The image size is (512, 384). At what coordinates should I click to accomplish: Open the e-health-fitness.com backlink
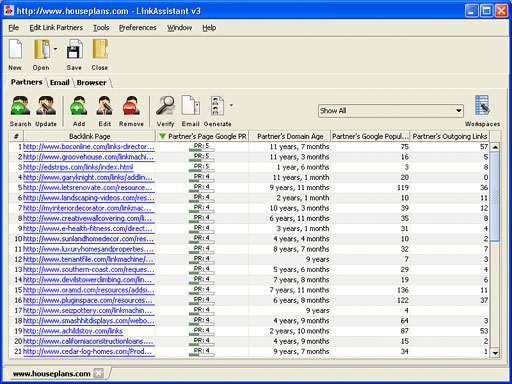88,229
